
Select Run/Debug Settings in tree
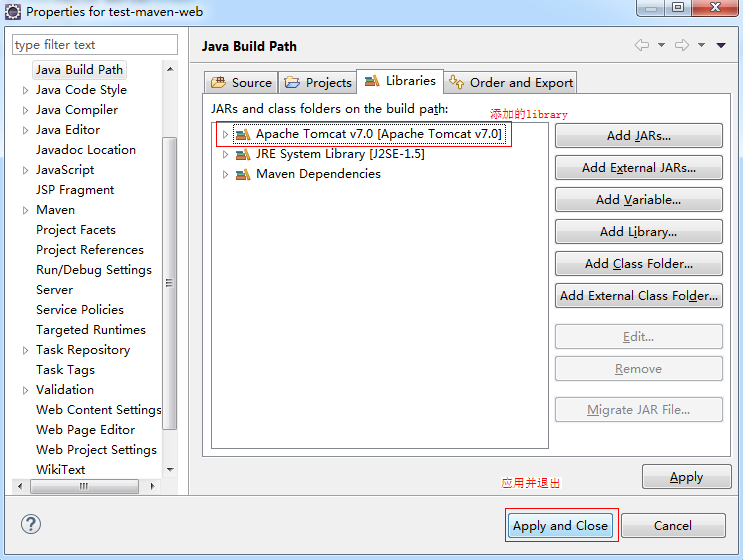click(x=94, y=270)
